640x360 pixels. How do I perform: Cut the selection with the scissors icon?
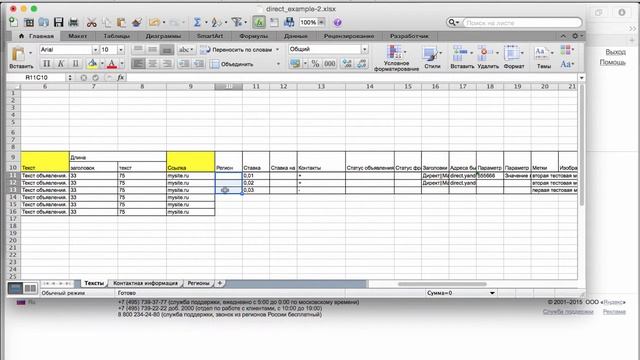(x=91, y=22)
